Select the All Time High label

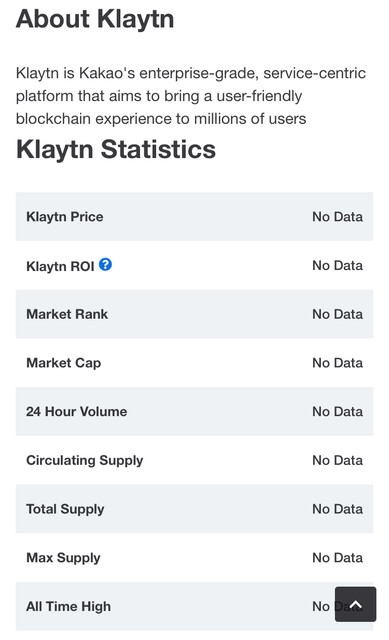pyautogui.click(x=68, y=607)
